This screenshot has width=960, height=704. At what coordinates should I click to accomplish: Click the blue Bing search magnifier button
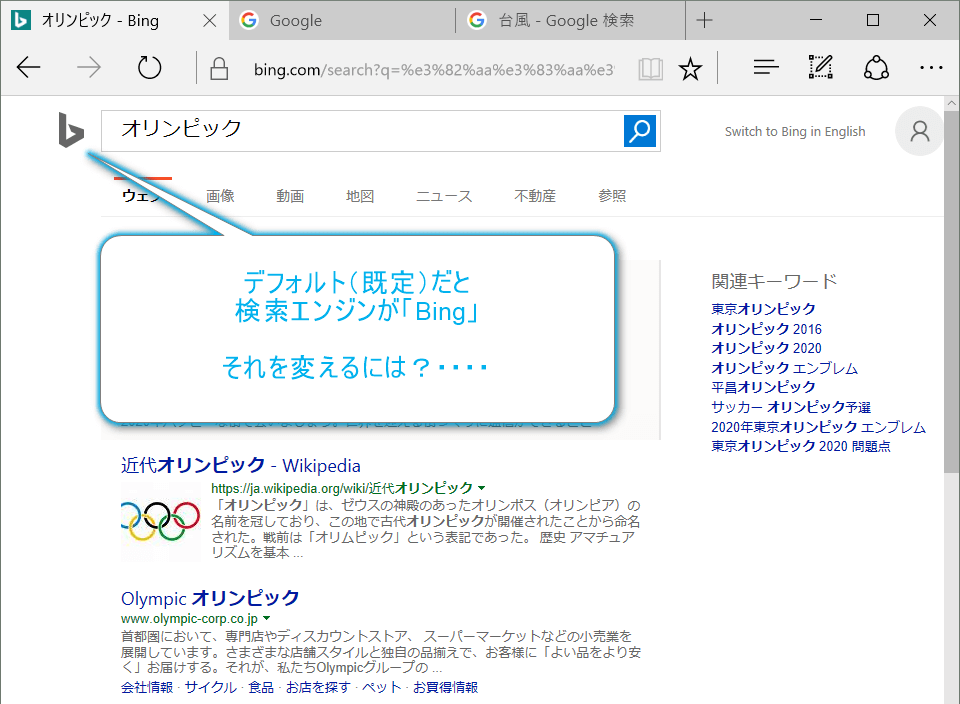click(640, 131)
